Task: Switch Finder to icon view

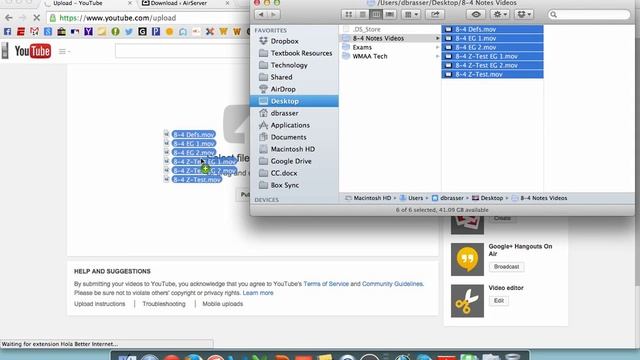Action: 349,14
